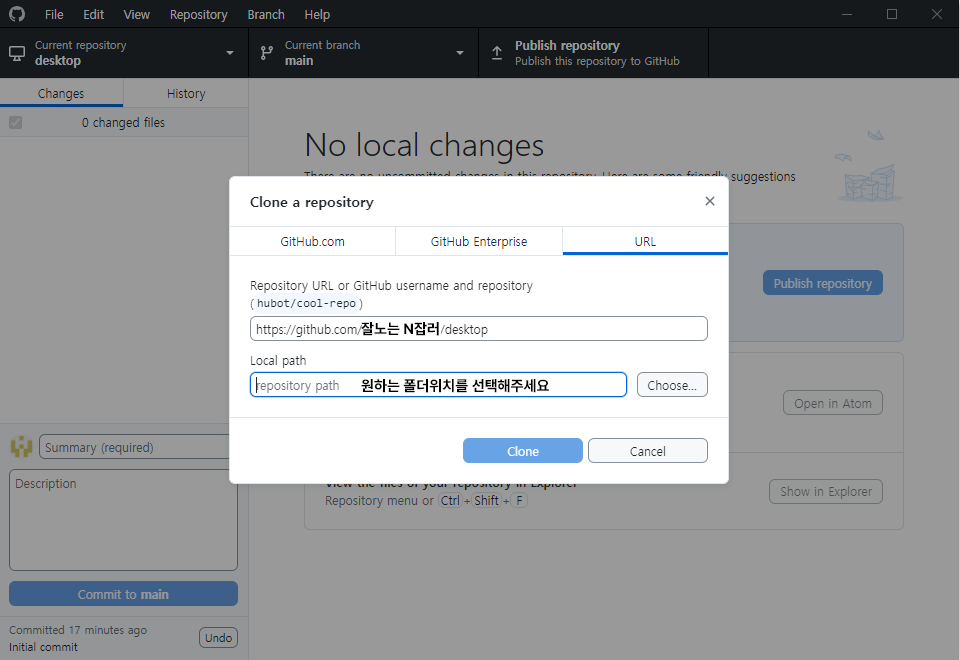This screenshot has width=960, height=660.
Task: Undo the Initial commit
Action: [219, 637]
